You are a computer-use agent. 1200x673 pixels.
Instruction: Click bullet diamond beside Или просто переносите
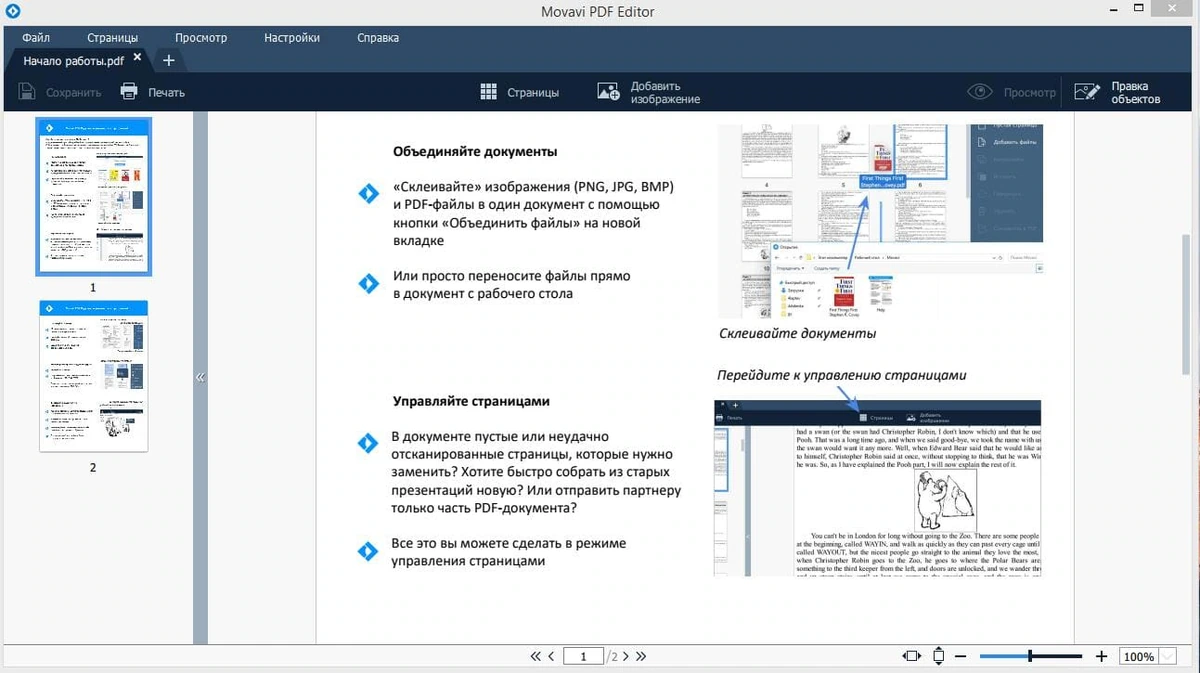[x=368, y=284]
